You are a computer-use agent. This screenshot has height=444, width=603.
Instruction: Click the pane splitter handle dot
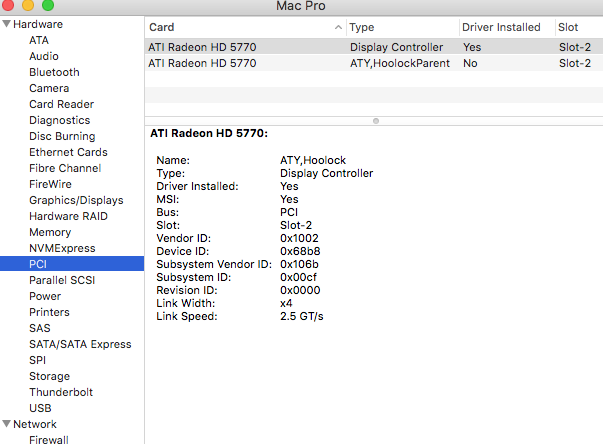pos(376,121)
